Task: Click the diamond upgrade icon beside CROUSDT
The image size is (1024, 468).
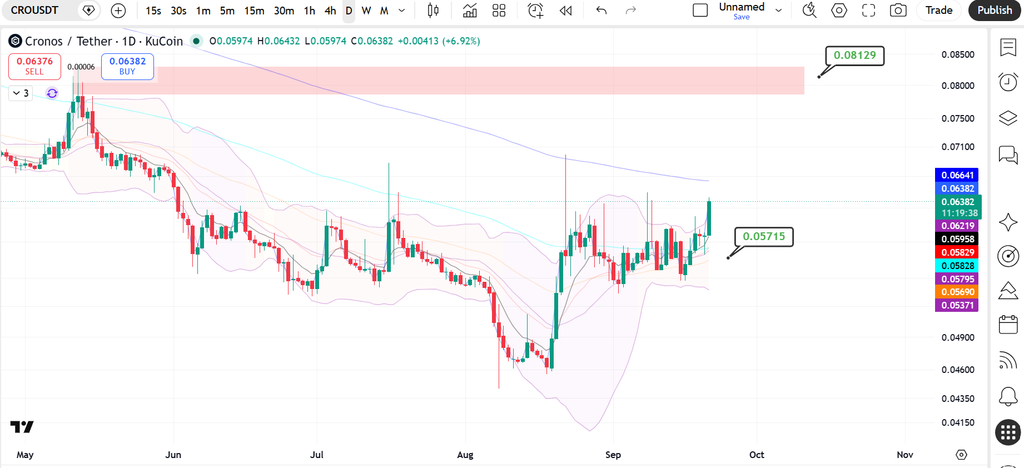Action: (89, 10)
